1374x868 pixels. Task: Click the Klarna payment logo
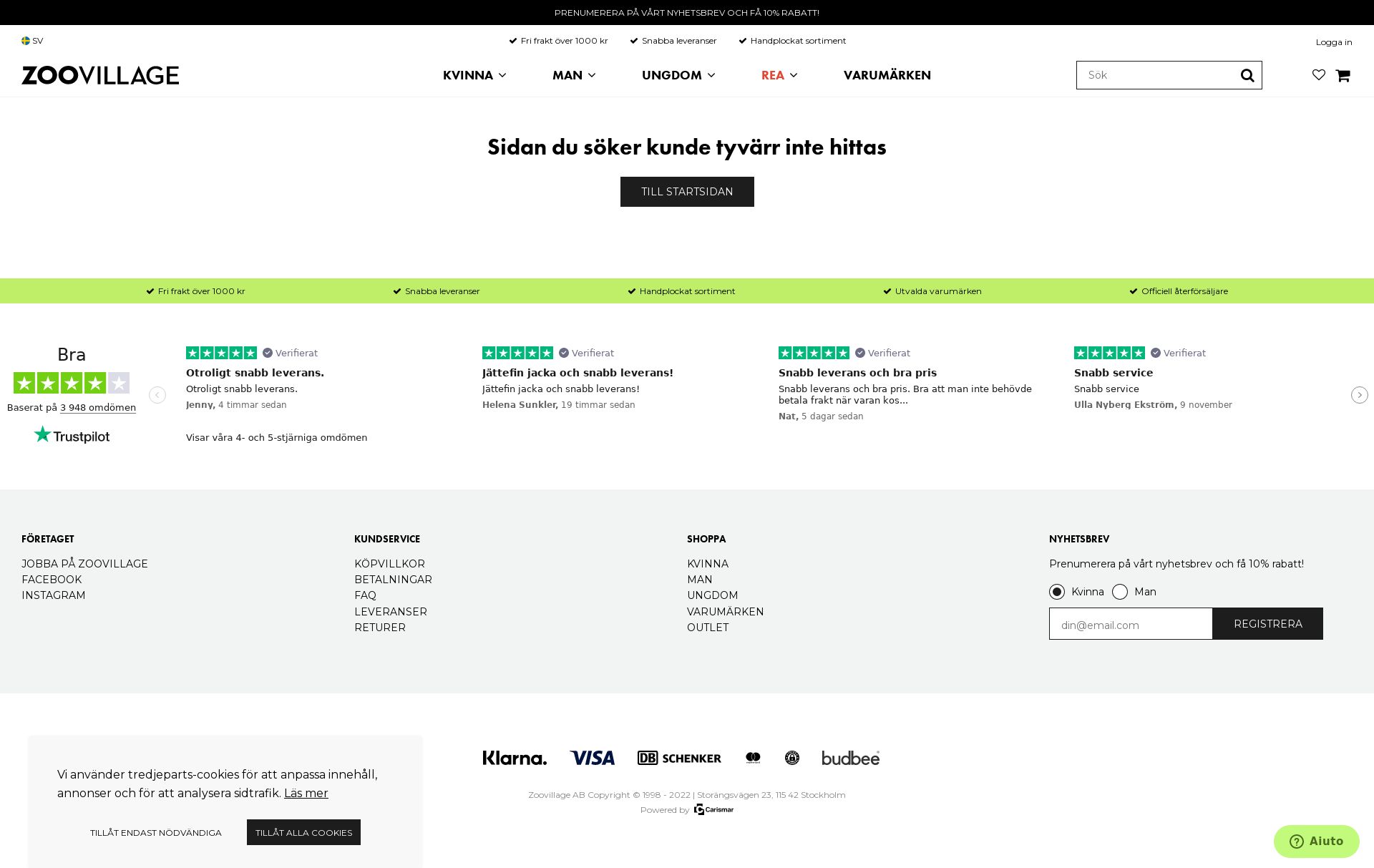515,758
